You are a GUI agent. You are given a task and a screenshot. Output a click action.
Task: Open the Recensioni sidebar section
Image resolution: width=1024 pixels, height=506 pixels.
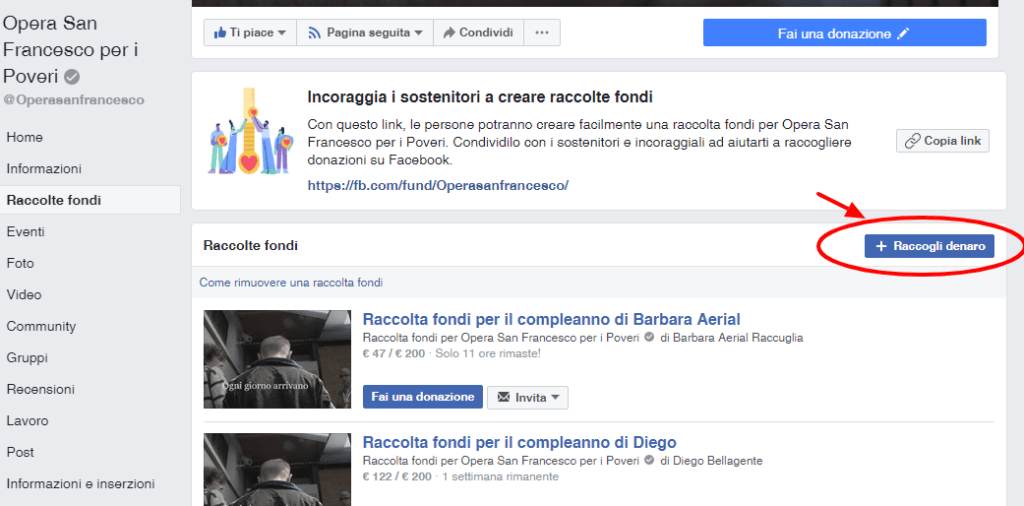tap(40, 389)
